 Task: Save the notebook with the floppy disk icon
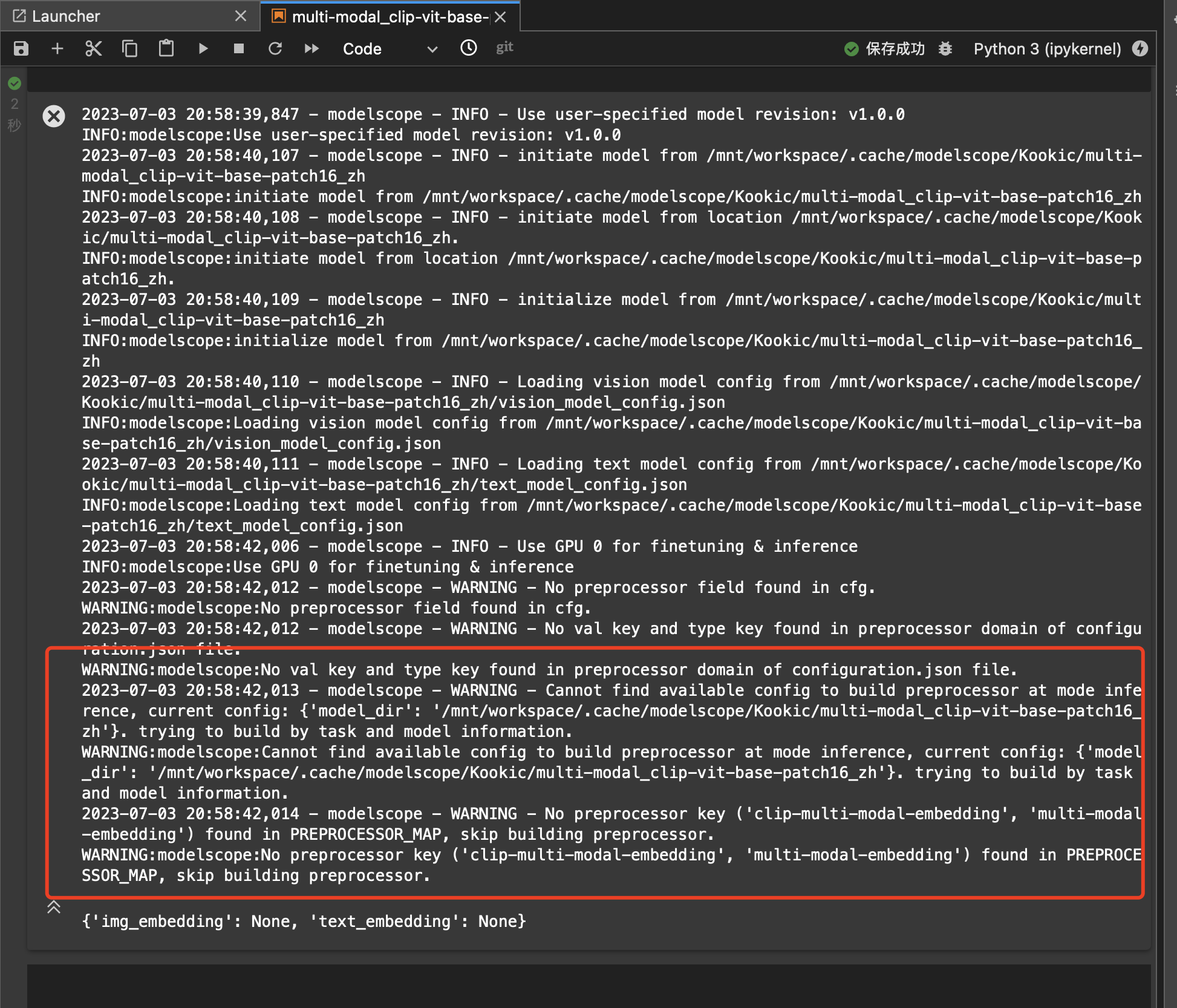[21, 48]
